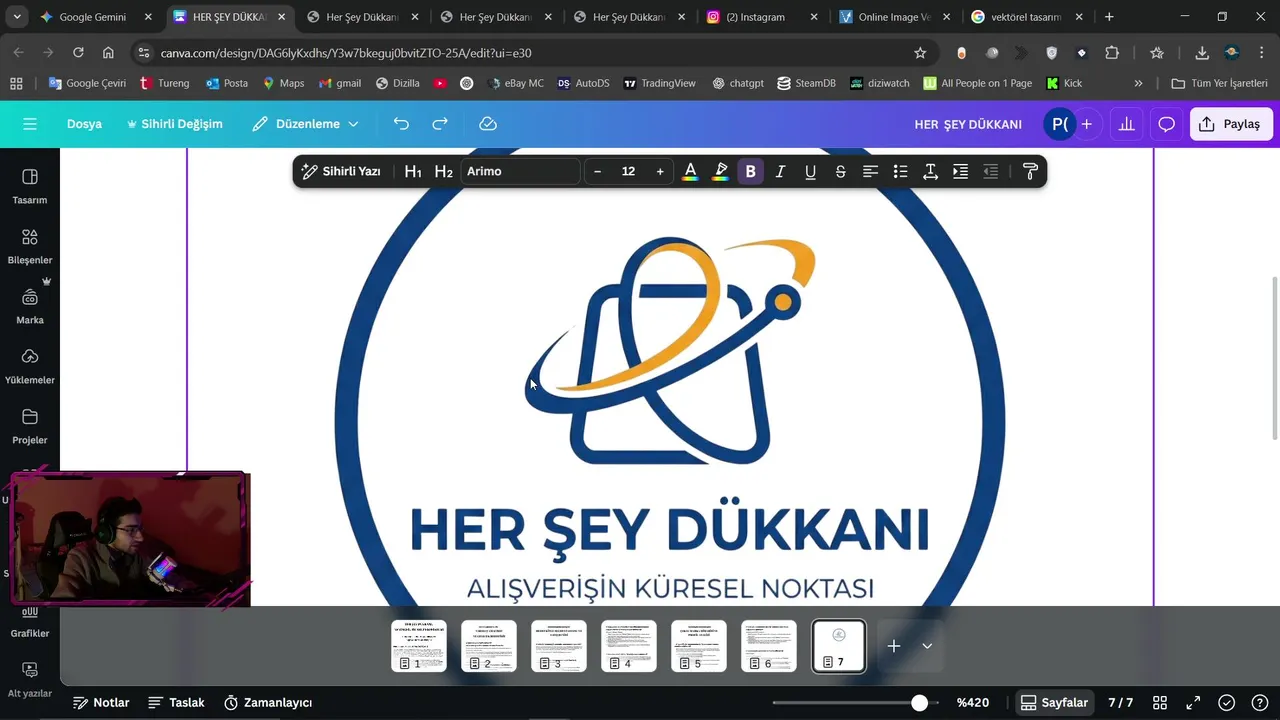The width and height of the screenshot is (1280, 720).
Task: Select page 5 thumbnail
Action: coord(699,646)
